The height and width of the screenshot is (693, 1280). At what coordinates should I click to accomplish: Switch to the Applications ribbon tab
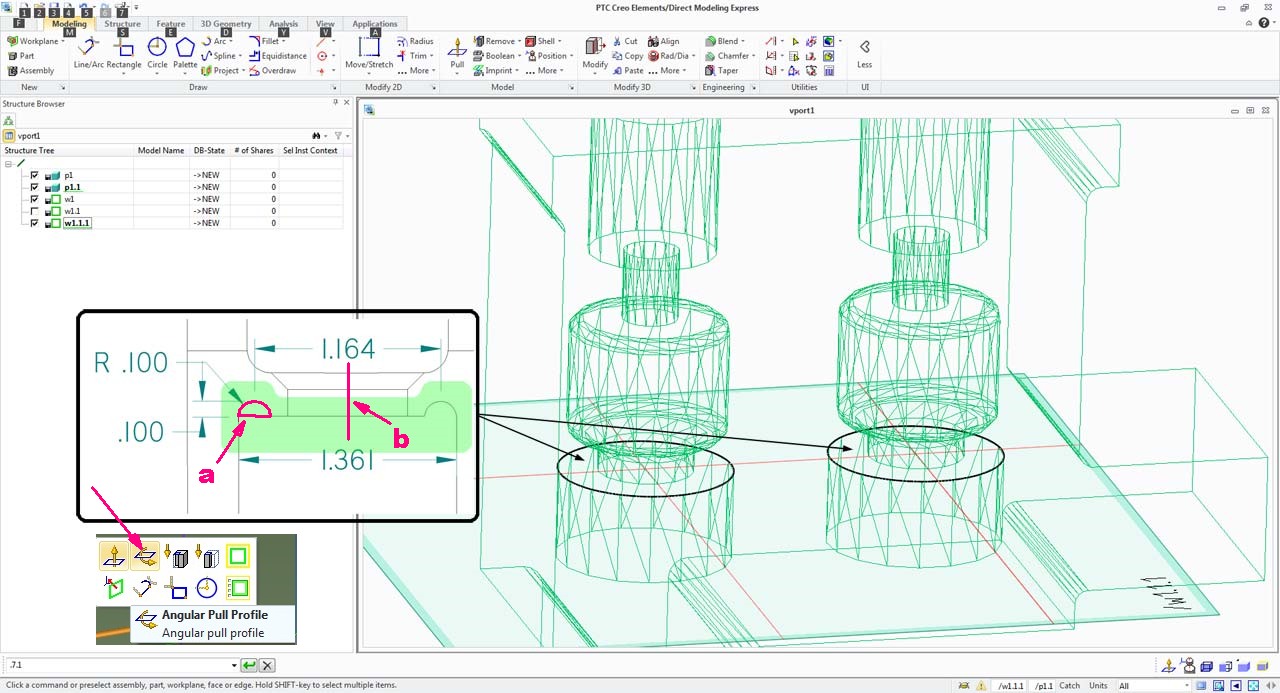point(375,23)
